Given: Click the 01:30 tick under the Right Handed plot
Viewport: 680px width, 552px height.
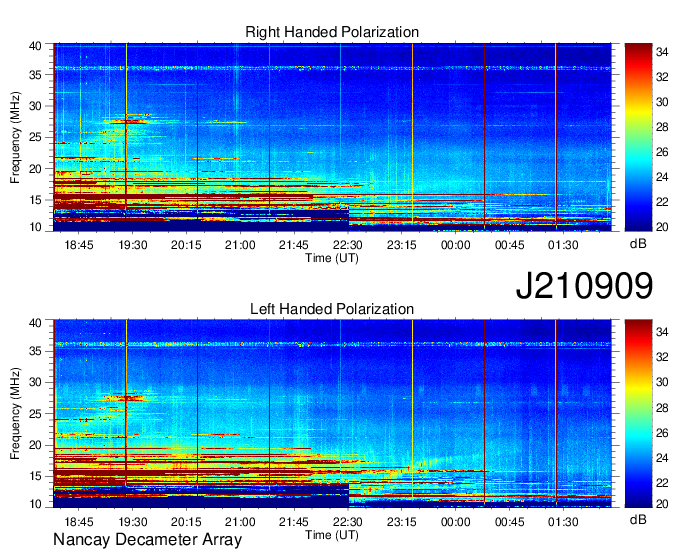Looking at the screenshot, I should [x=563, y=245].
